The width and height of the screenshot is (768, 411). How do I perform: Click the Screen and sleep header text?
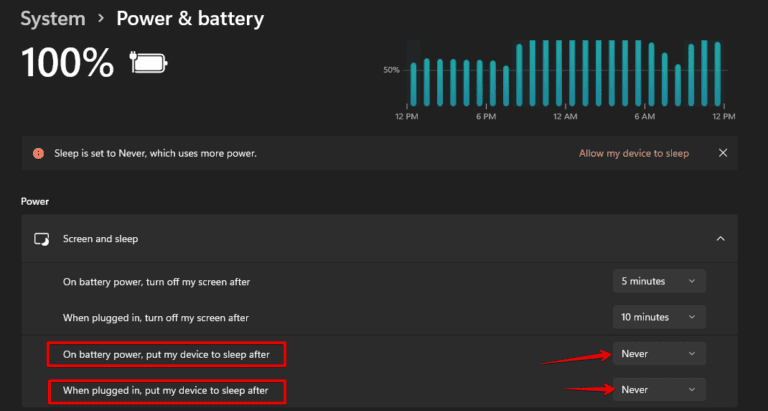pos(101,240)
